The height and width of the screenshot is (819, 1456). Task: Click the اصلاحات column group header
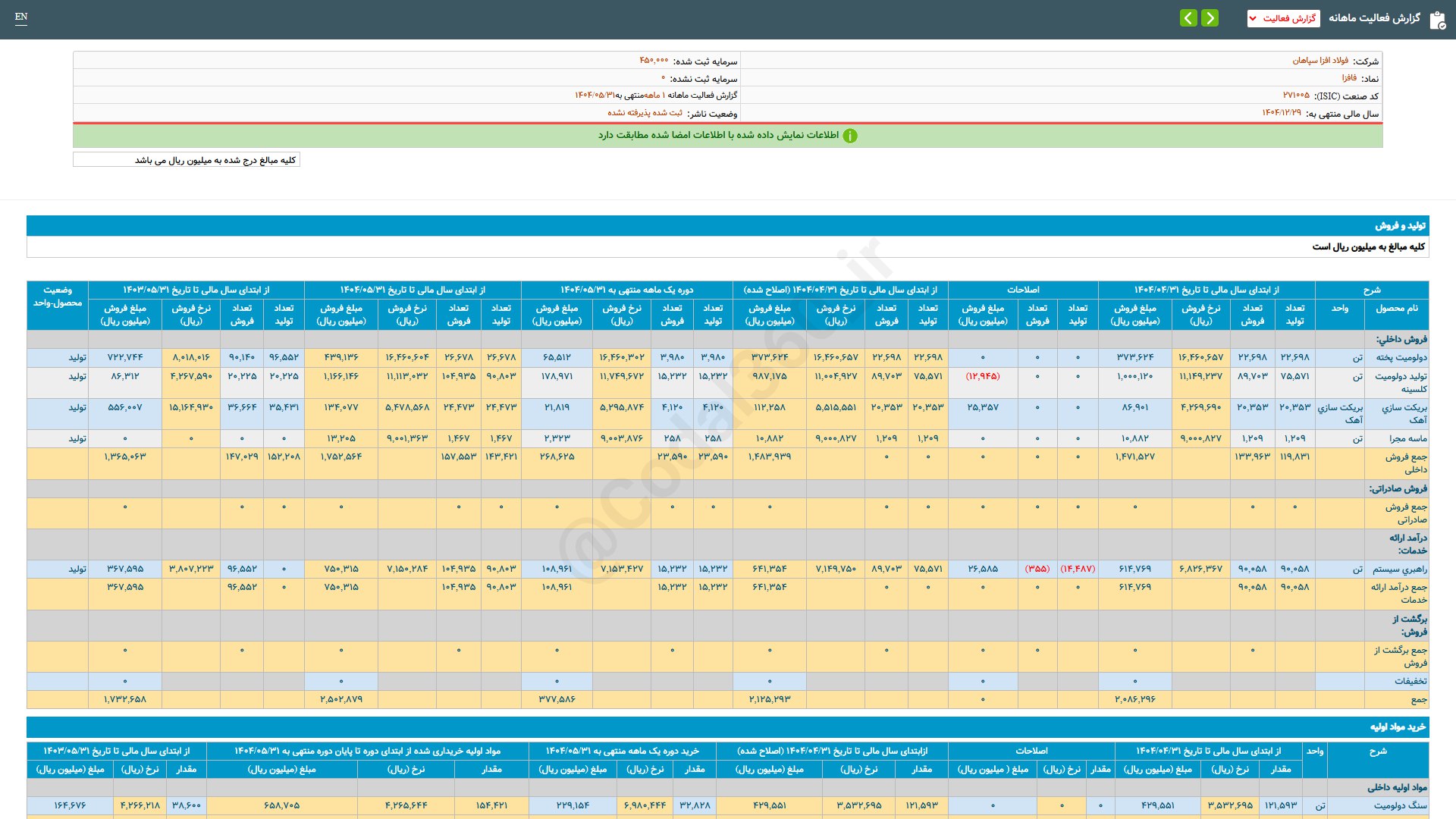pyautogui.click(x=1023, y=290)
